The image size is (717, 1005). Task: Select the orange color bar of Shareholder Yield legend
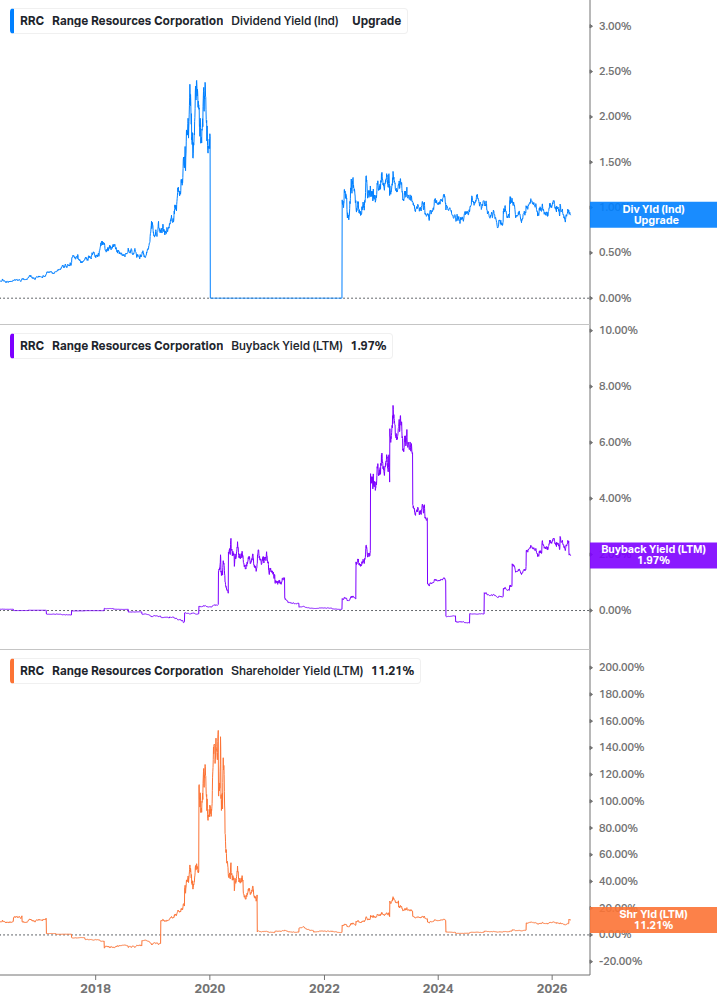[12, 671]
